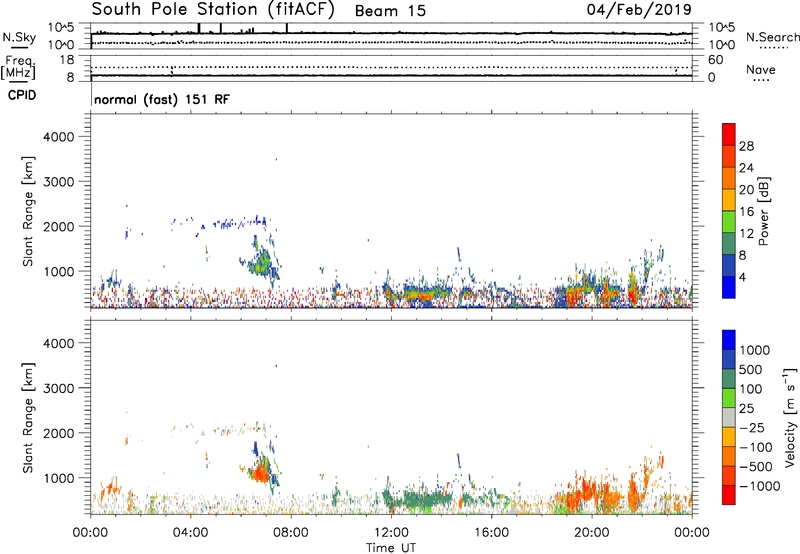Click the '60' Nave axis tick
The height and width of the screenshot is (554, 800).
coord(716,60)
